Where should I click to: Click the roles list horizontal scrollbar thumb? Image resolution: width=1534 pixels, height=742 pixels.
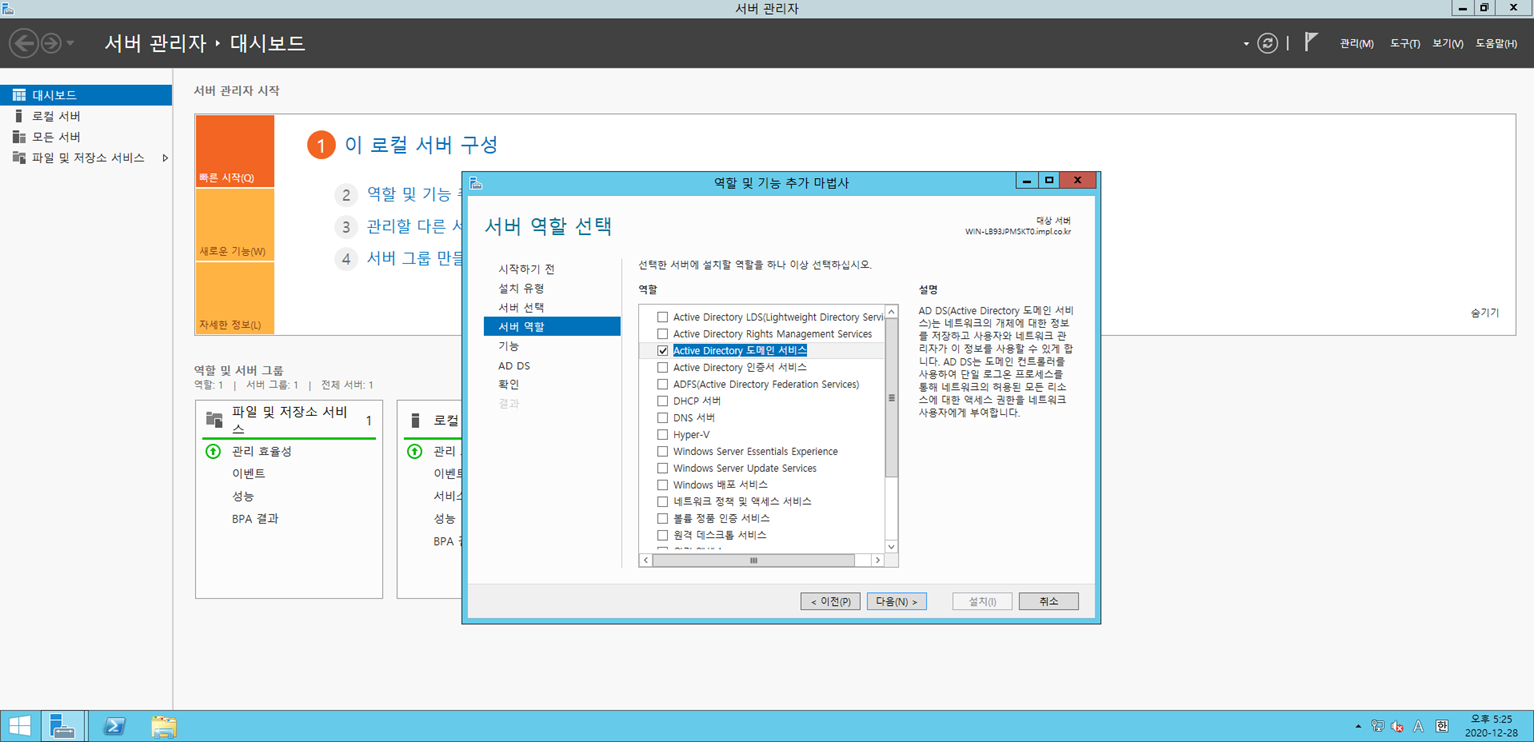tap(754, 561)
